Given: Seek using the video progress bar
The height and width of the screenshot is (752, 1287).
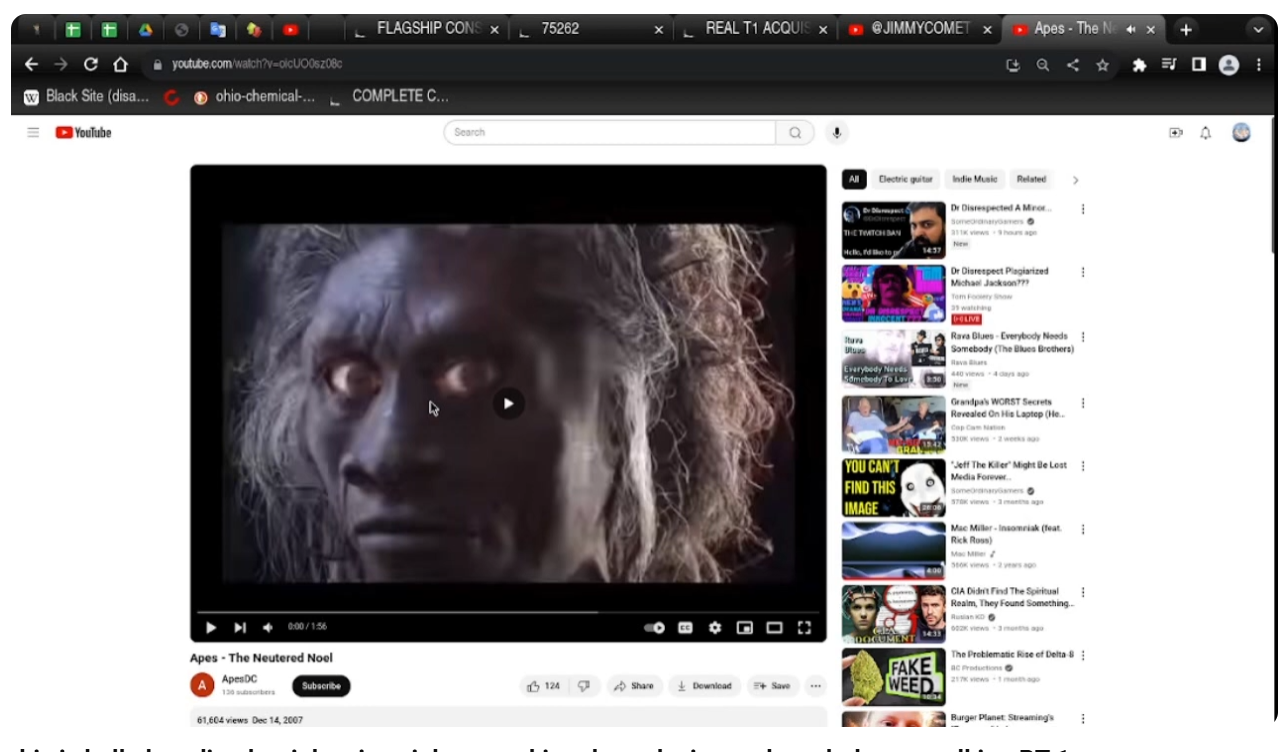Looking at the screenshot, I should click(507, 611).
